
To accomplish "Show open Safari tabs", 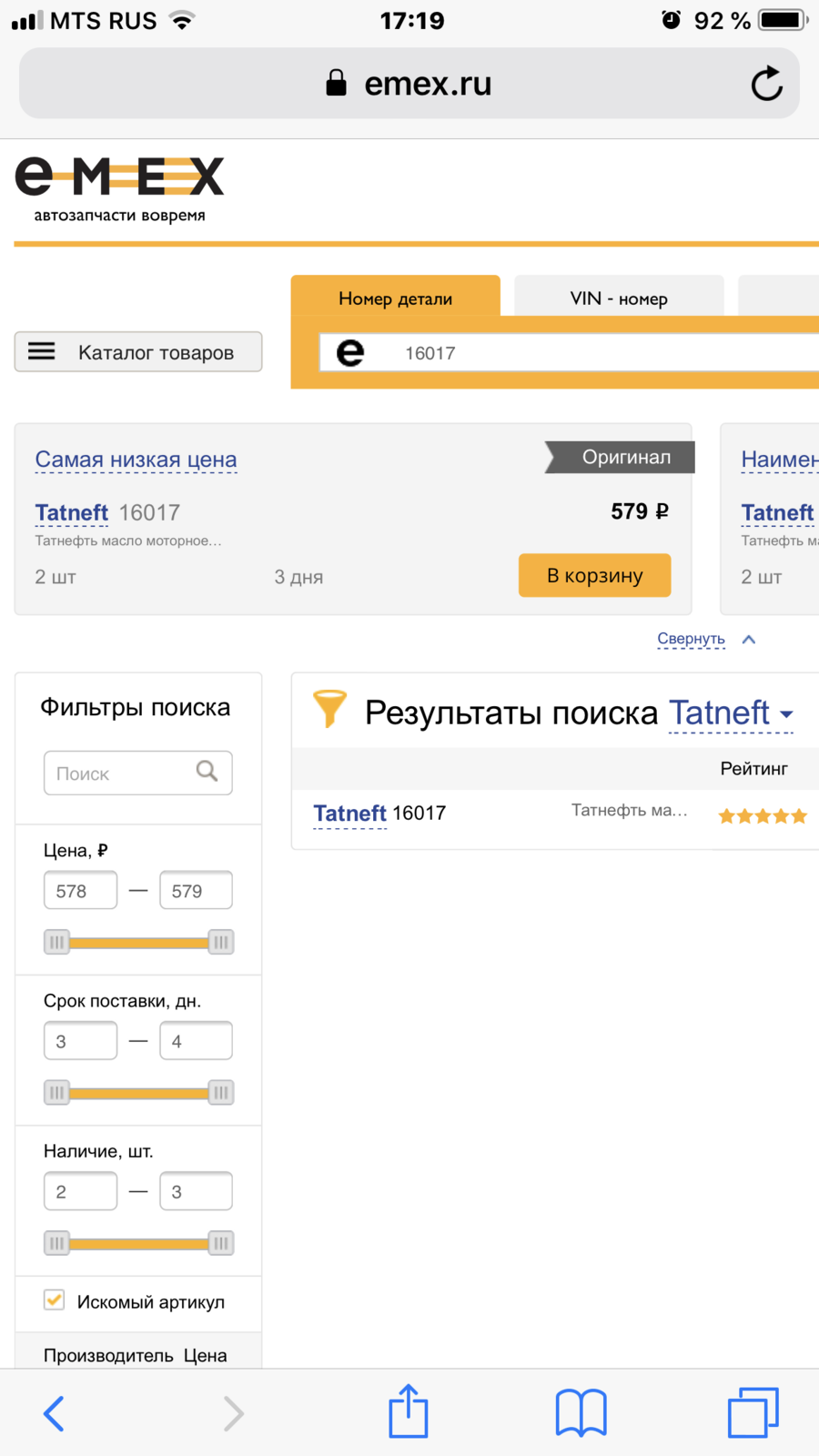I will [753, 1412].
